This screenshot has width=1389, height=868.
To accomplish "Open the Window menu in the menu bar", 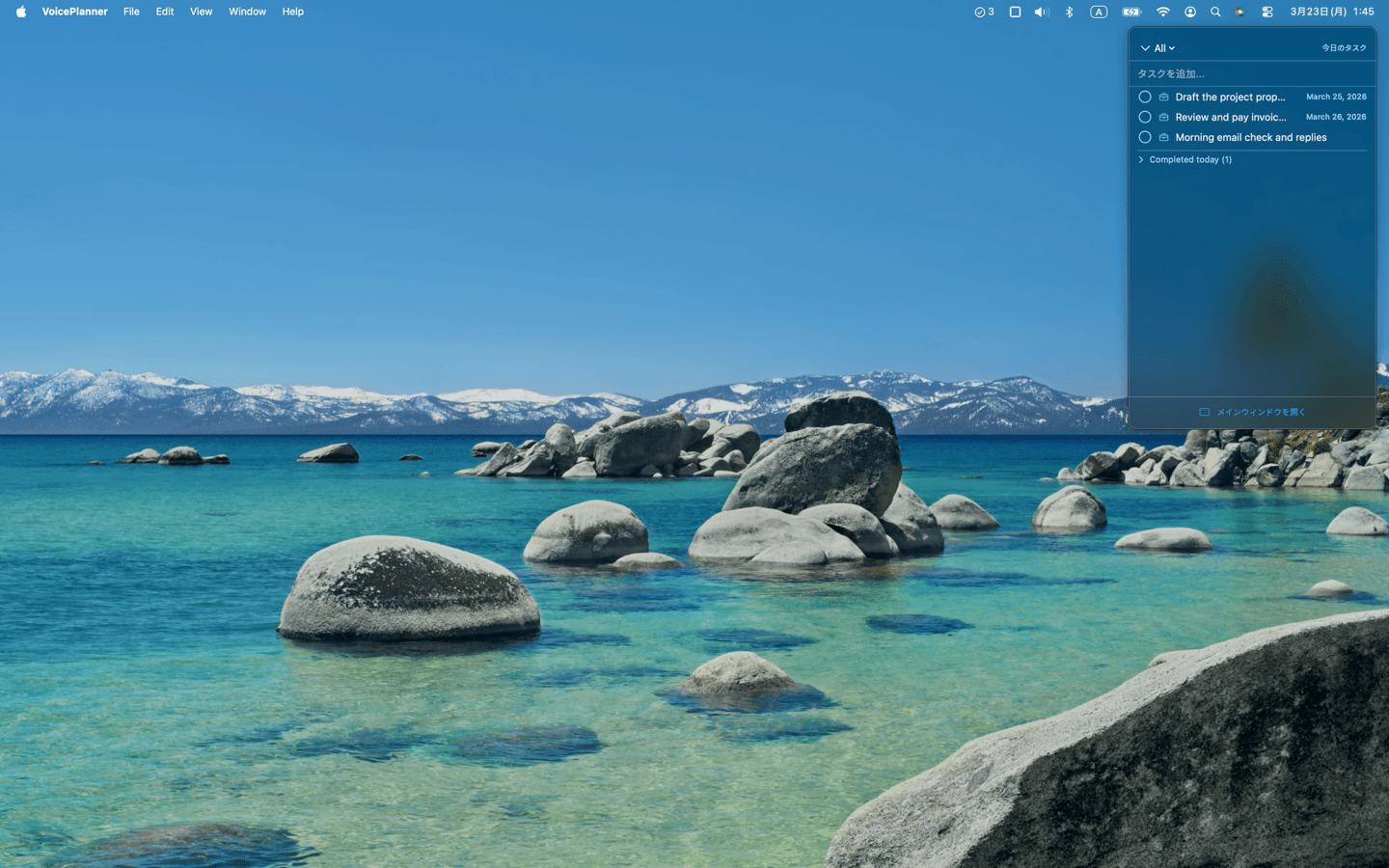I will (x=247, y=12).
